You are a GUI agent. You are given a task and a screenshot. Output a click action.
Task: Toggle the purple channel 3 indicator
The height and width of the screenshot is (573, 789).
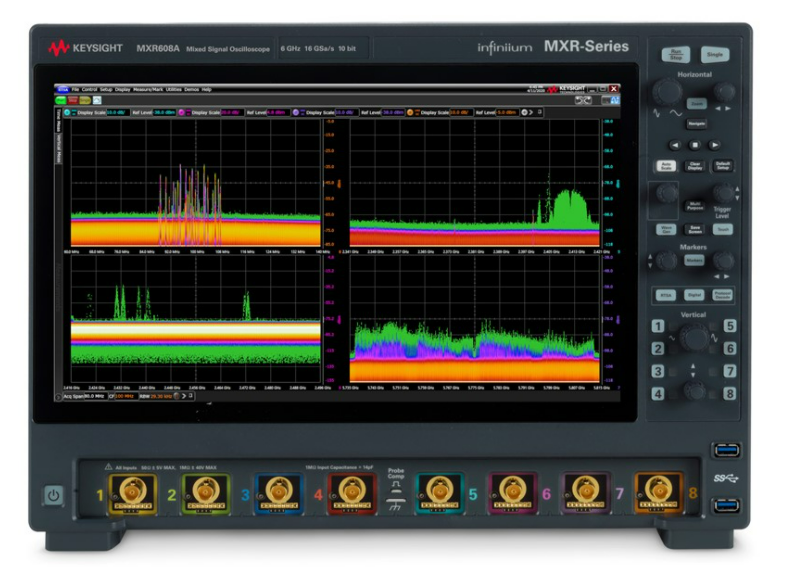pos(296,112)
